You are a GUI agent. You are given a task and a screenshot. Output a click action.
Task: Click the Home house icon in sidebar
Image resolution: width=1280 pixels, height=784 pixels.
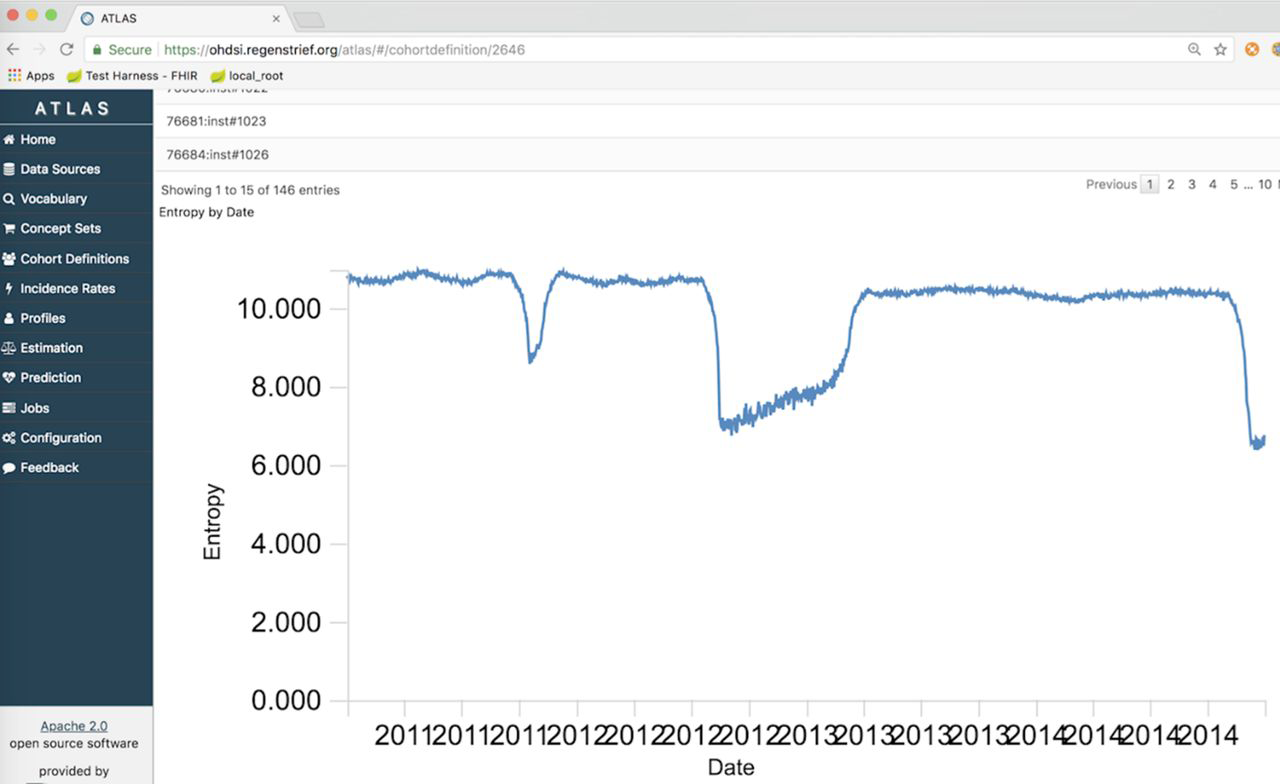point(9,140)
